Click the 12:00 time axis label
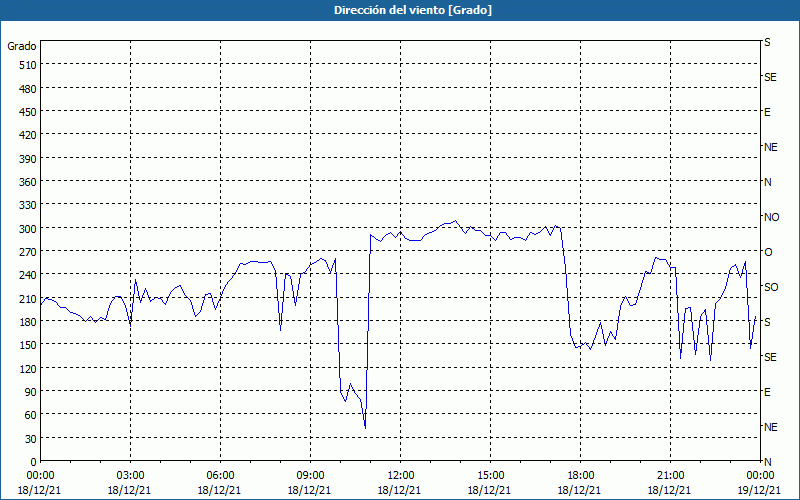Image resolution: width=800 pixels, height=500 pixels. coord(400,476)
